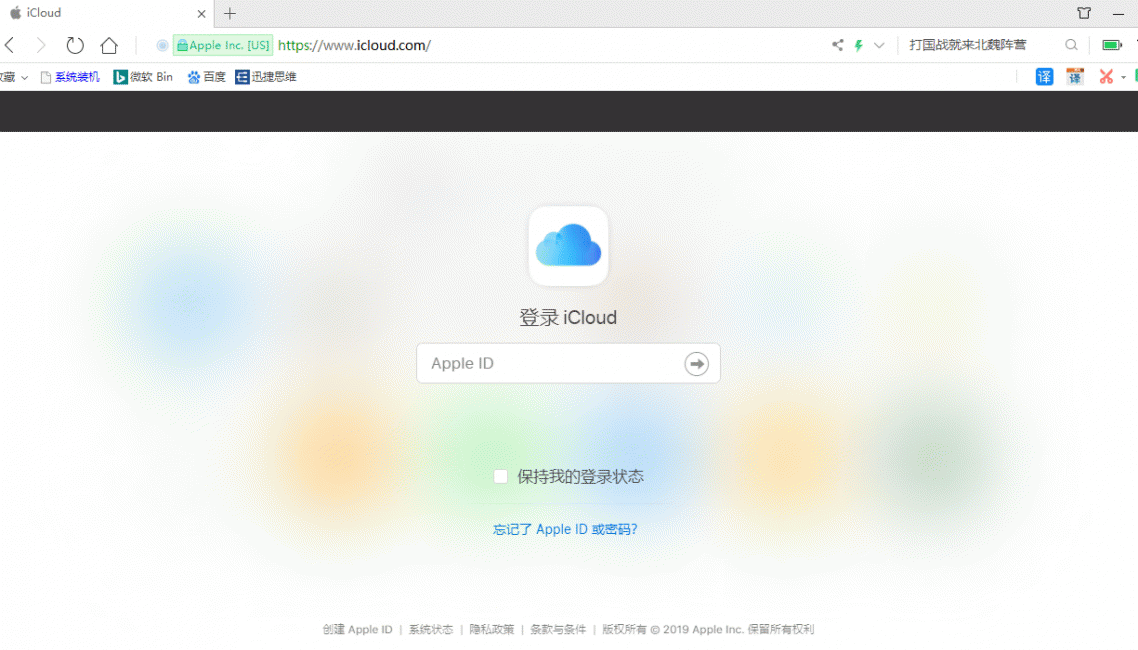Open the 隐私政策 footer link
Image resolution: width=1138 pixels, height=650 pixels.
[x=491, y=630]
